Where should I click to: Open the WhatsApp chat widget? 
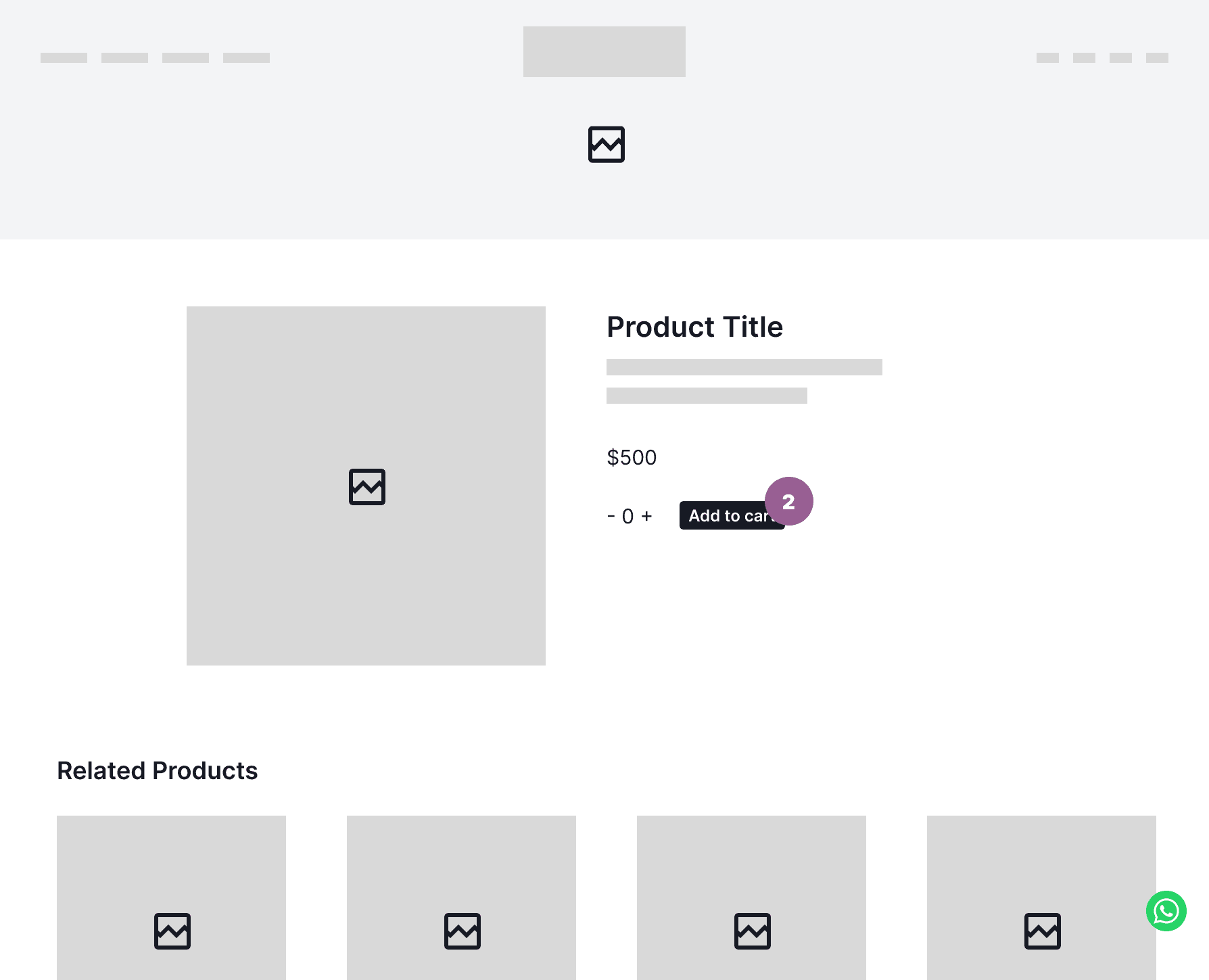(x=1166, y=911)
